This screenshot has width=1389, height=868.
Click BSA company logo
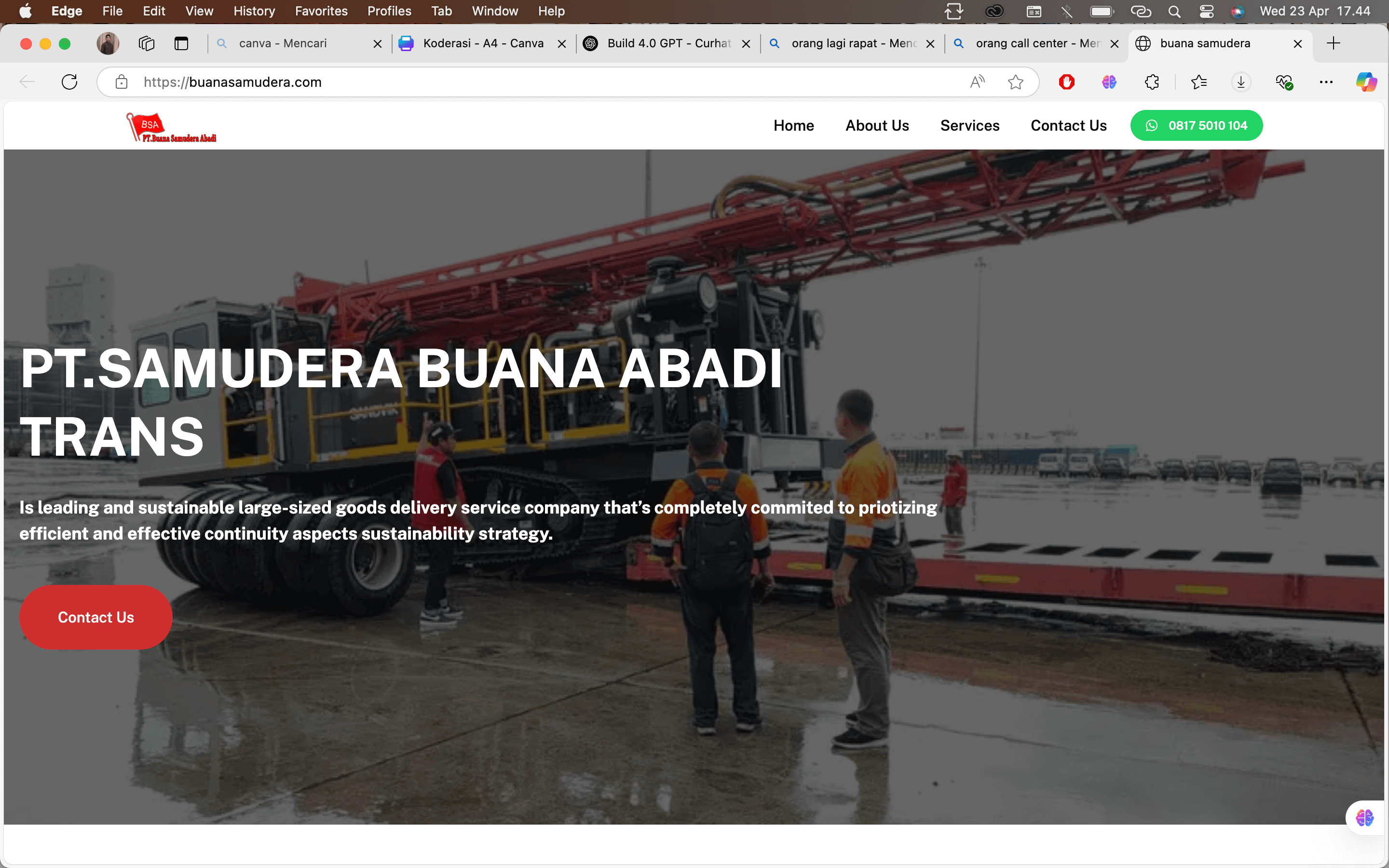tap(170, 127)
